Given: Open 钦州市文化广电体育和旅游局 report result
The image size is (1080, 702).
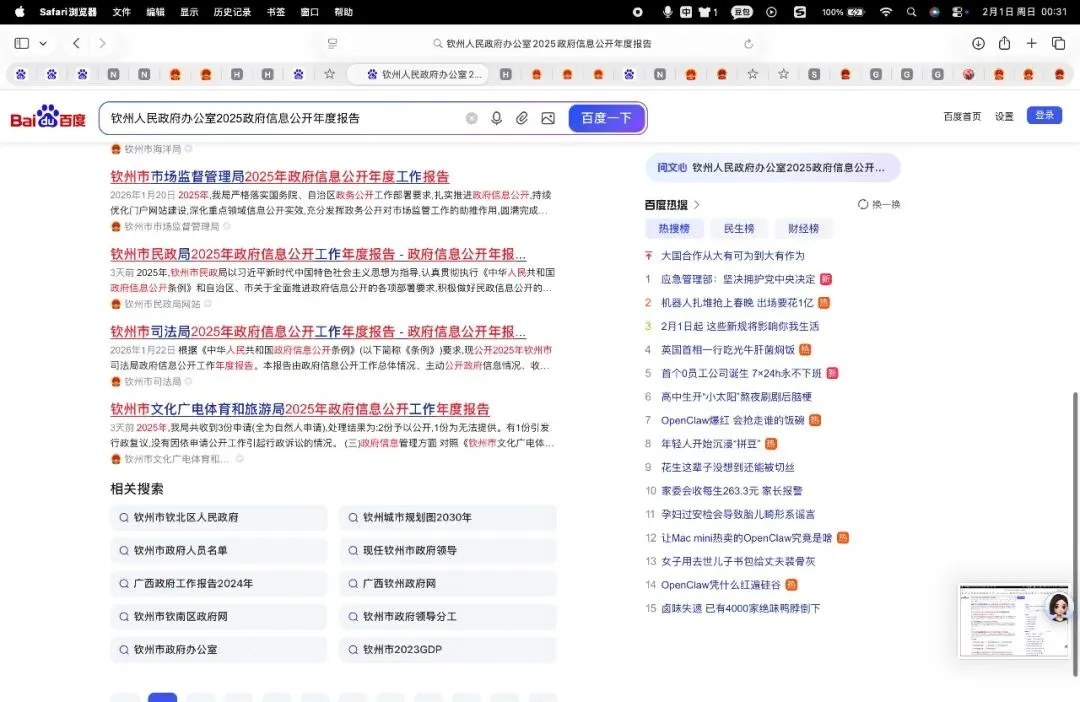Looking at the screenshot, I should coord(300,409).
